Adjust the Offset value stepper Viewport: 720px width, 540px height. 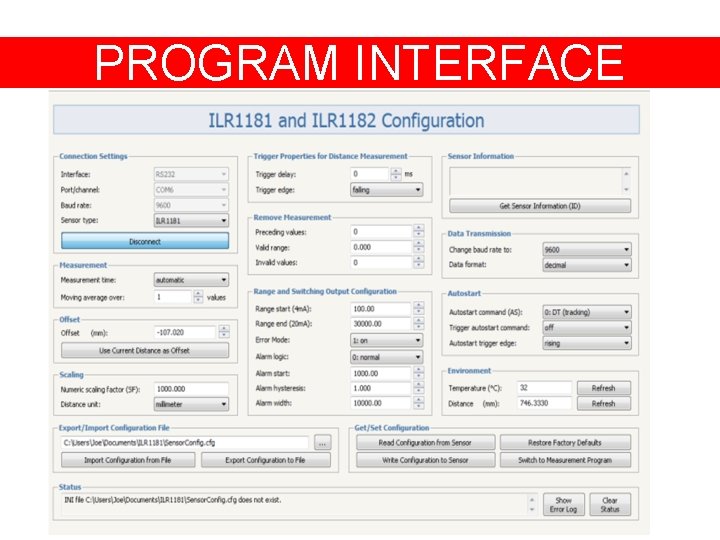click(224, 332)
